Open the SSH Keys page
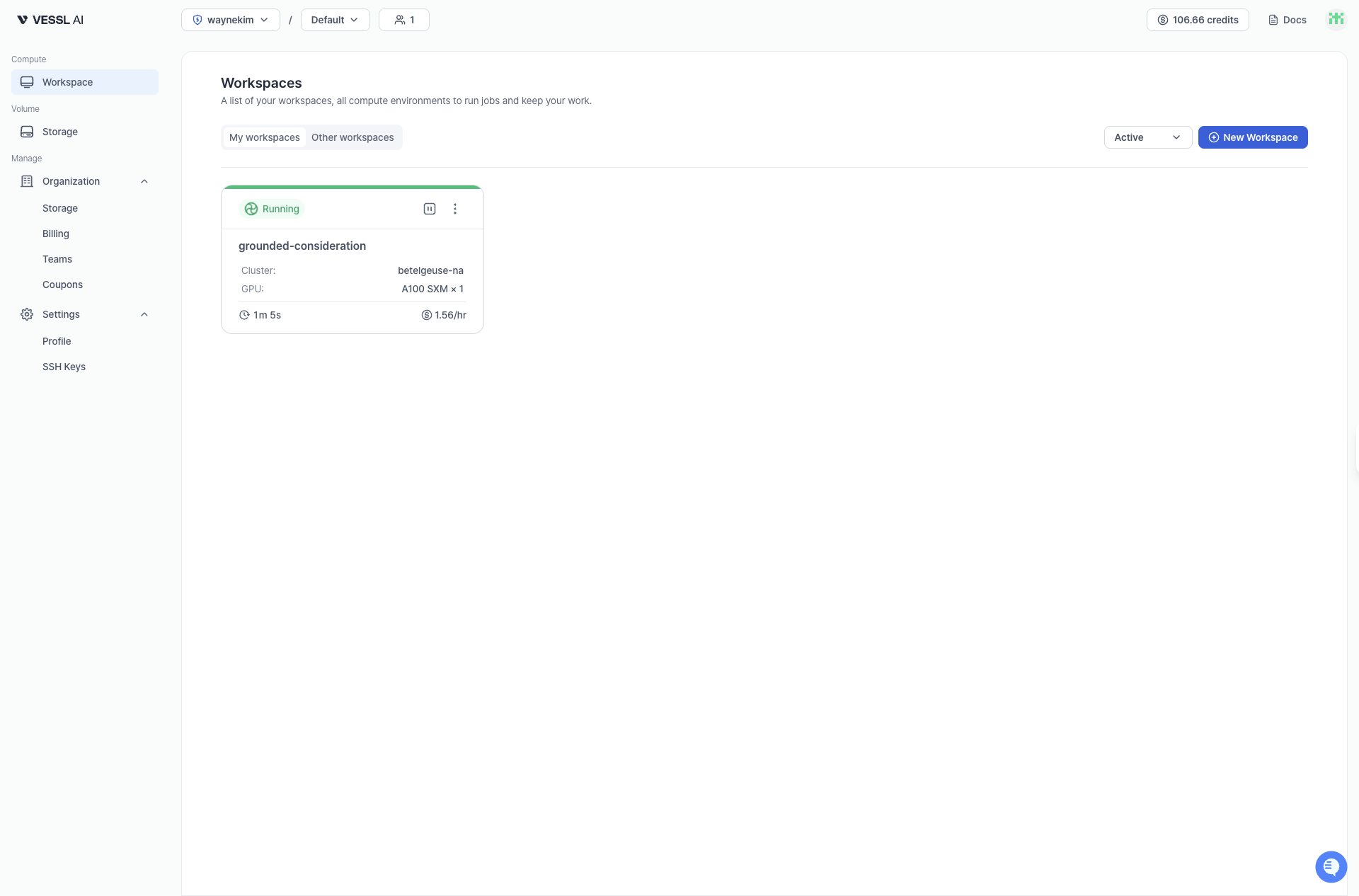Viewport: 1359px width, 896px height. point(64,367)
